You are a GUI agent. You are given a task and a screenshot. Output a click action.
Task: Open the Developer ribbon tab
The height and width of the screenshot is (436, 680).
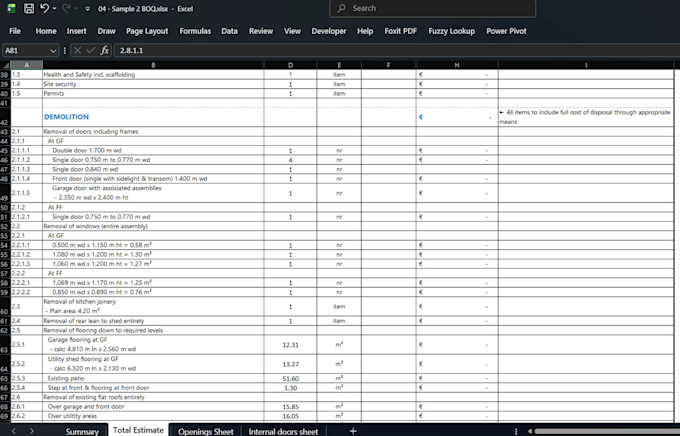329,31
